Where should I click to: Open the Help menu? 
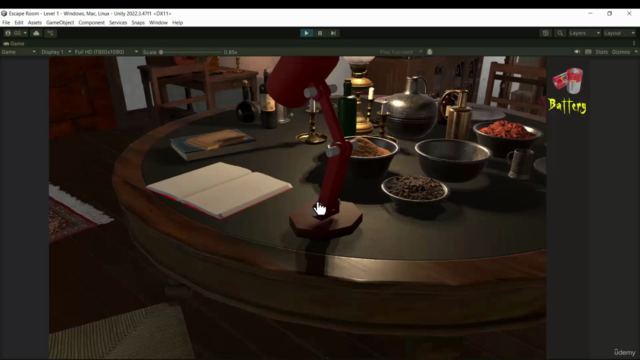[x=178, y=22]
